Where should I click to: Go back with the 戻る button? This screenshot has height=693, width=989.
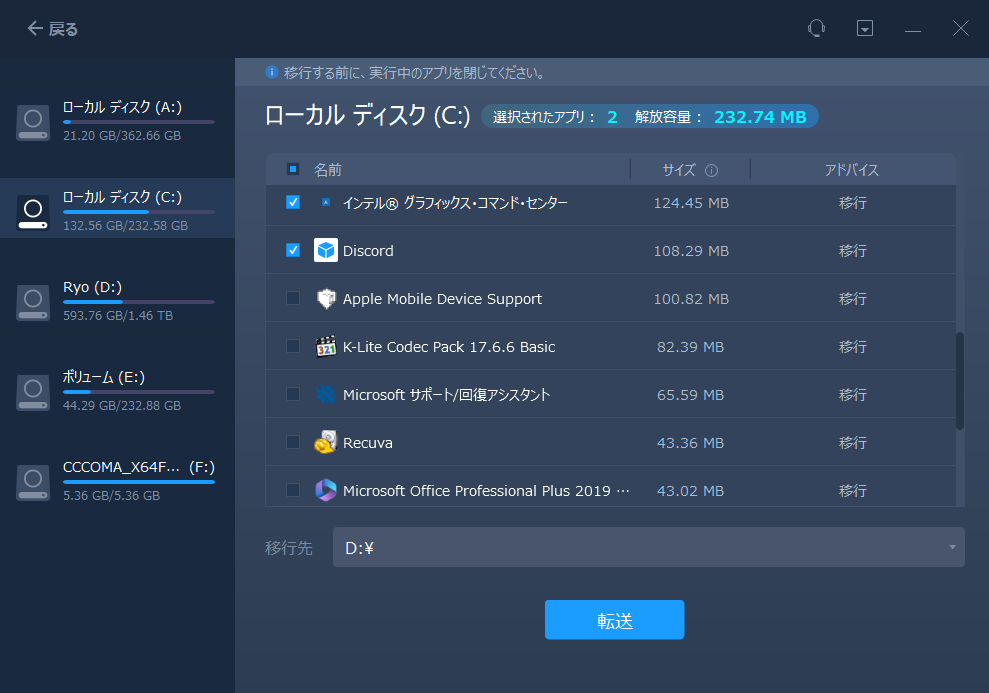tap(53, 29)
